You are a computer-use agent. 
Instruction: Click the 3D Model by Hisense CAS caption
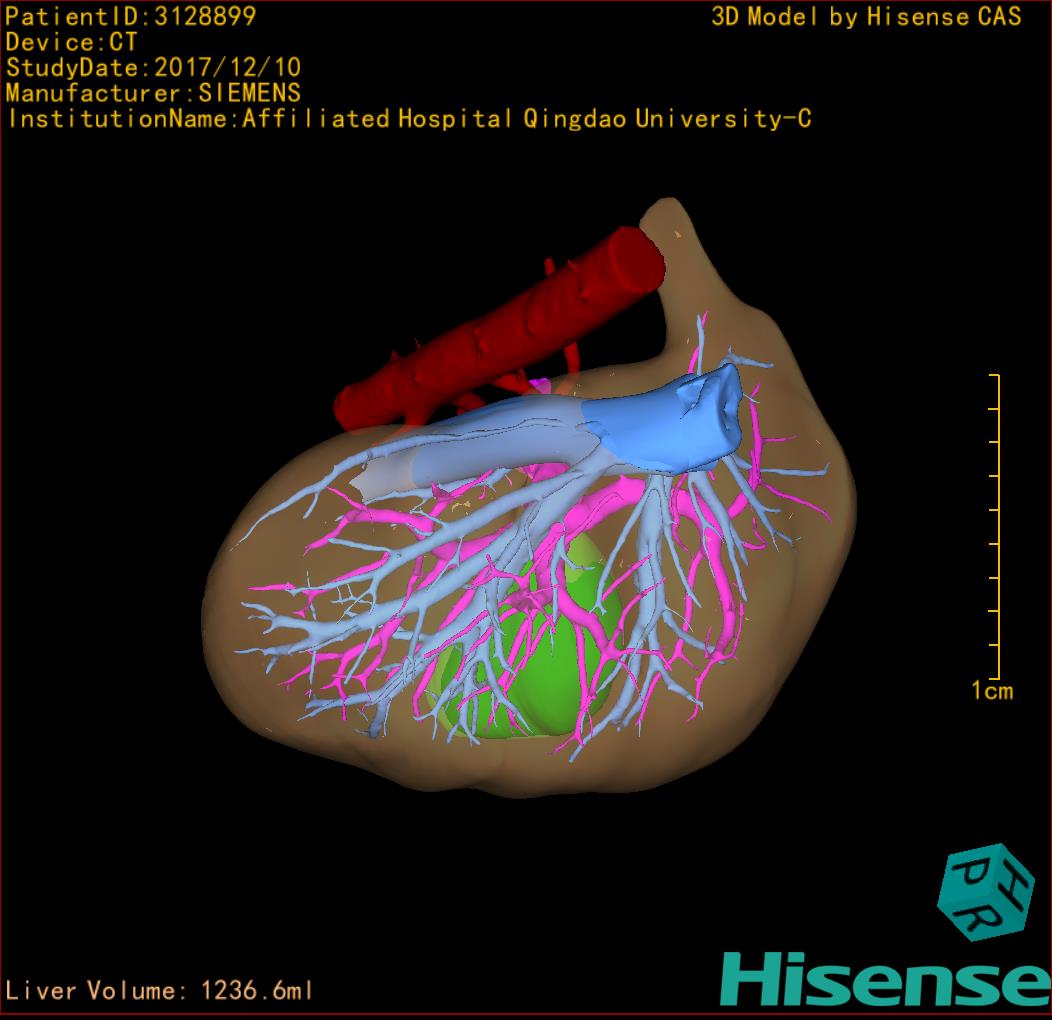[x=866, y=17]
